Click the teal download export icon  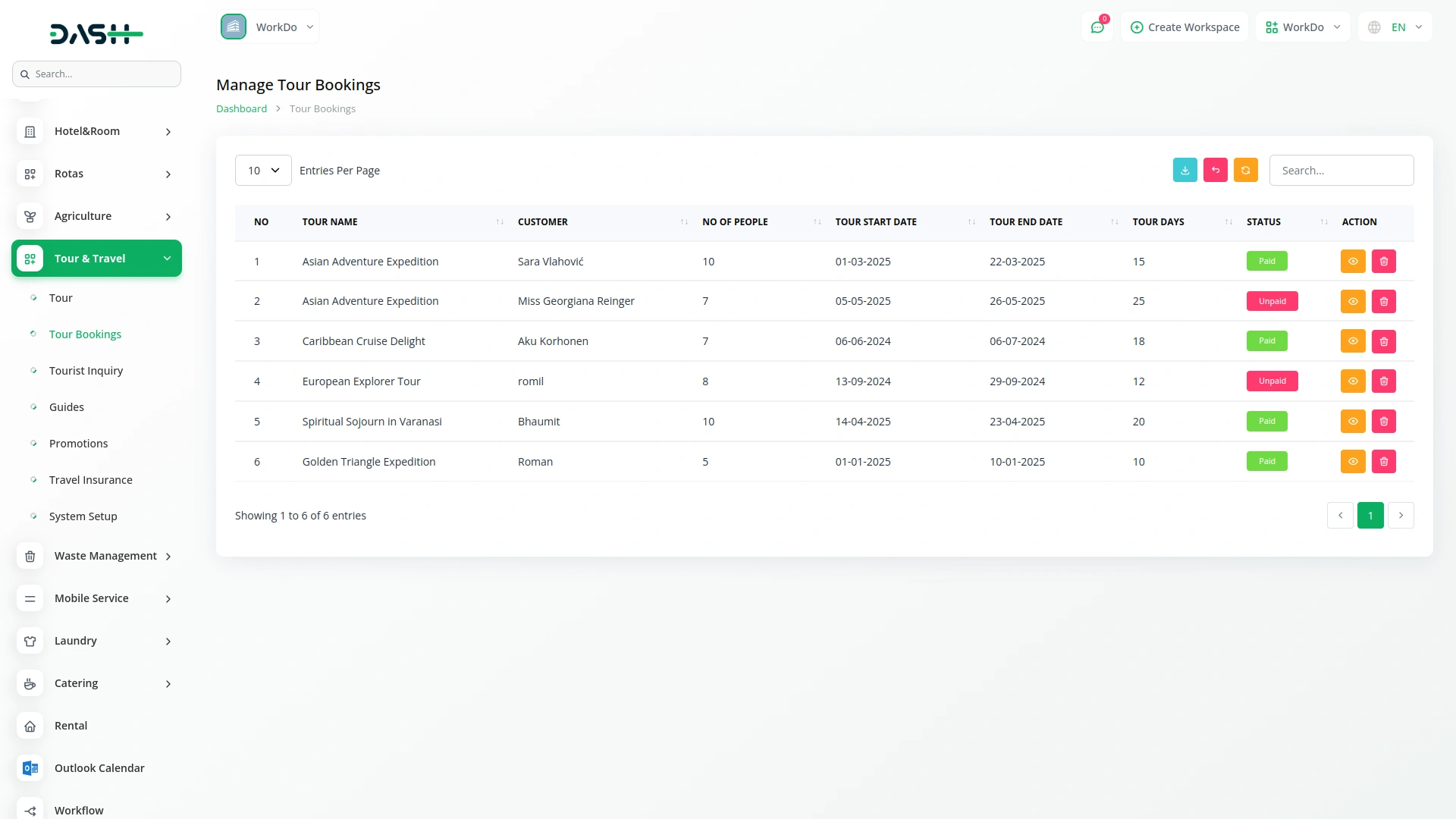1185,171
